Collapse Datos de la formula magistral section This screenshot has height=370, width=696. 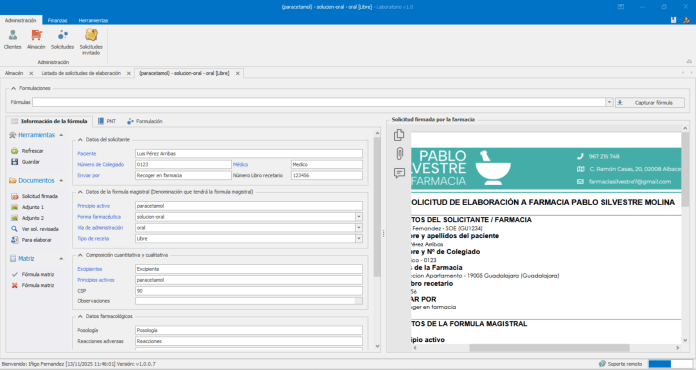80,192
